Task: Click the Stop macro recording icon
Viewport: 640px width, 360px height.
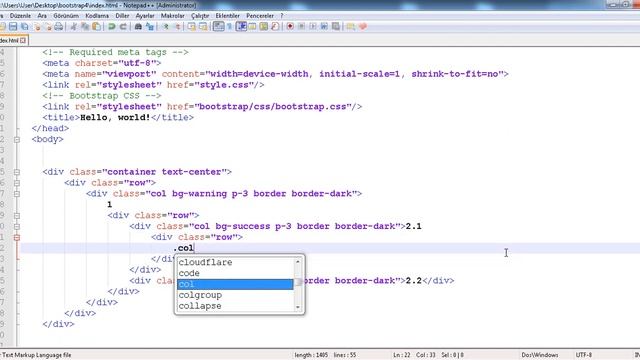Action: 301,27
